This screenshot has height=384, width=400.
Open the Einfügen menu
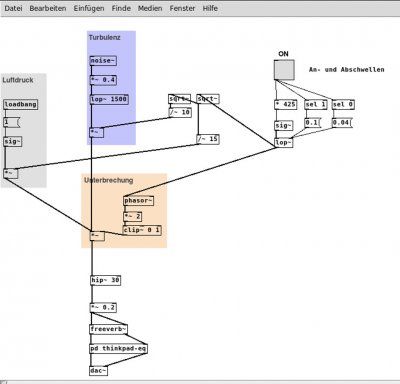[x=89, y=8]
